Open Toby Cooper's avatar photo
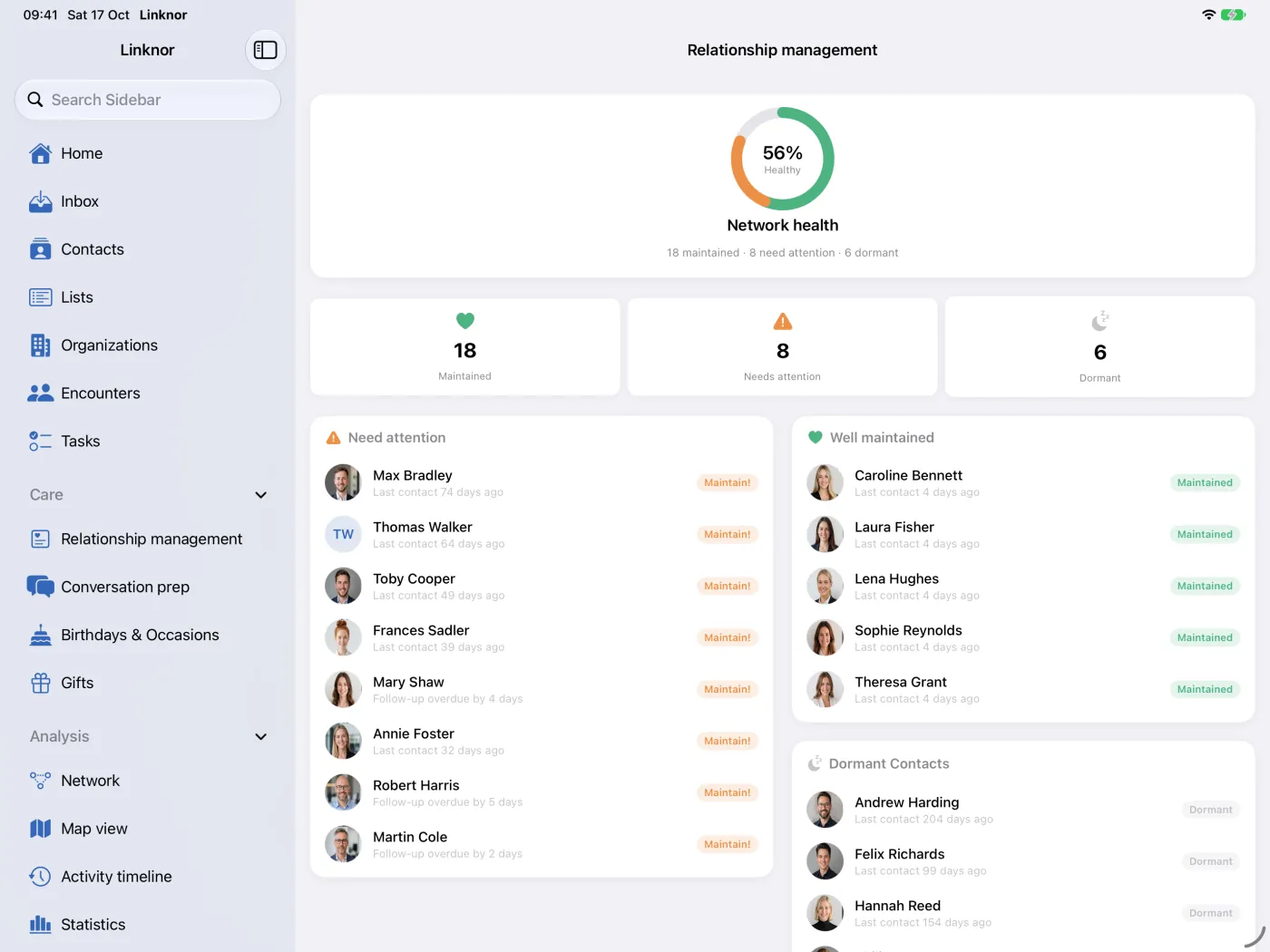1270x952 pixels. coord(343,586)
